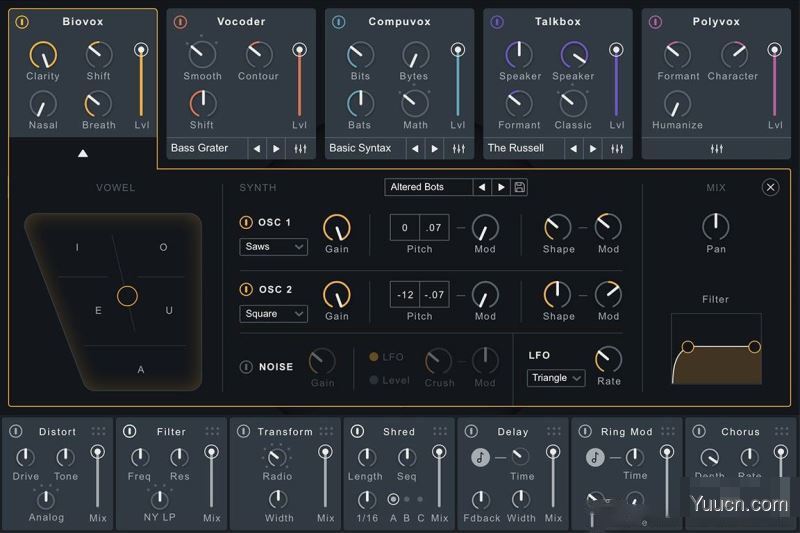Toggle the Delay effect power button

471,432
